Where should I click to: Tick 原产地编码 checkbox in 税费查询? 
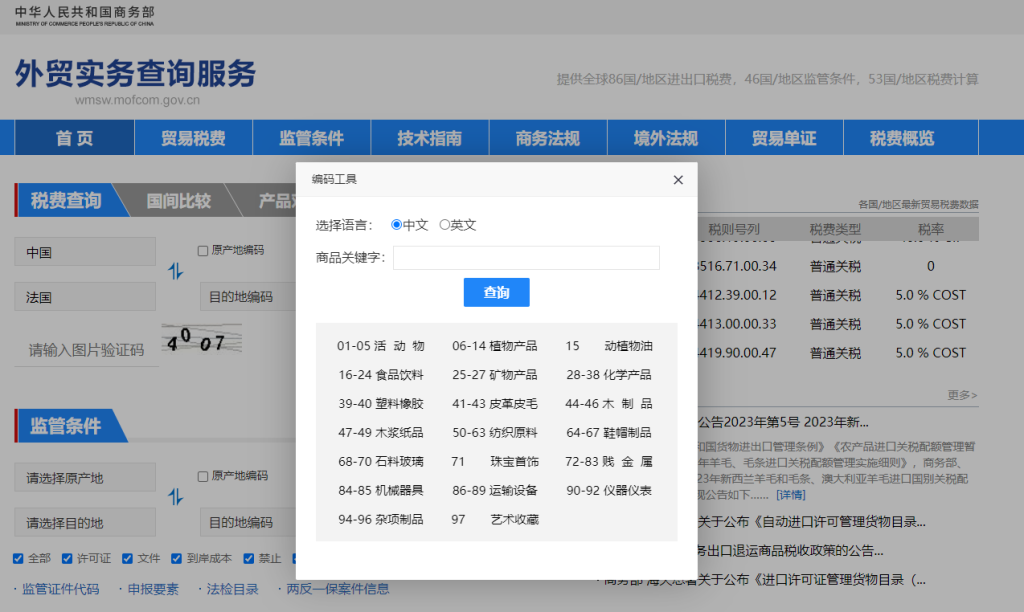(202, 250)
